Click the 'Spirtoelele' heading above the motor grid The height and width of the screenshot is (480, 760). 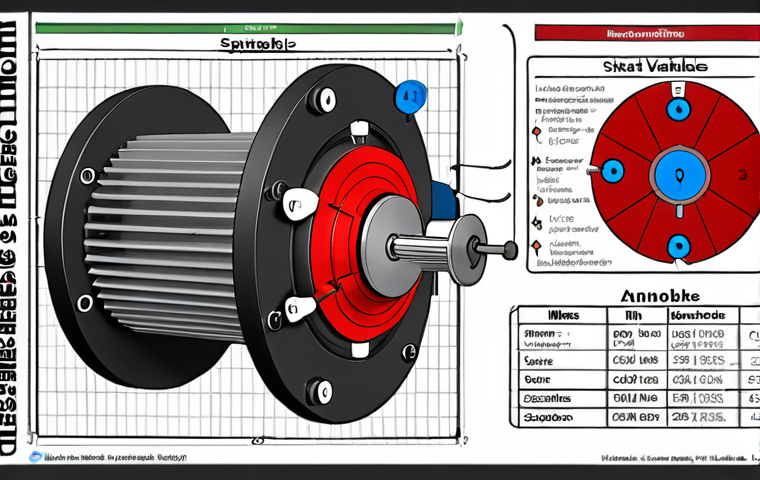257,44
